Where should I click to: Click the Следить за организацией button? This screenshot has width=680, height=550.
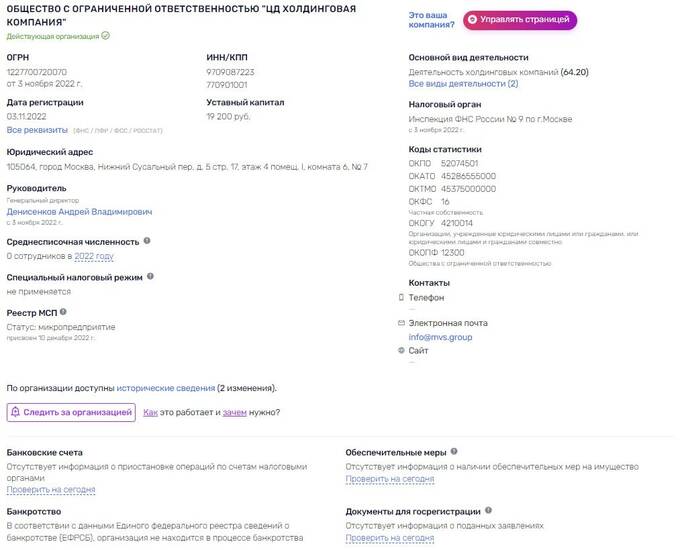tap(71, 412)
